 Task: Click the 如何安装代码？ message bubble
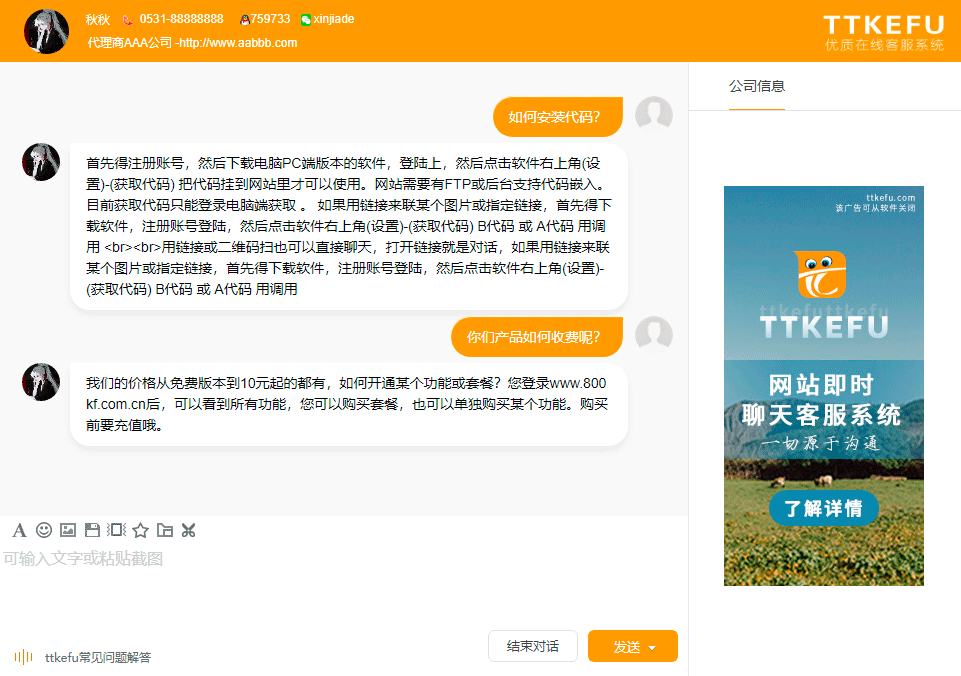tap(558, 116)
